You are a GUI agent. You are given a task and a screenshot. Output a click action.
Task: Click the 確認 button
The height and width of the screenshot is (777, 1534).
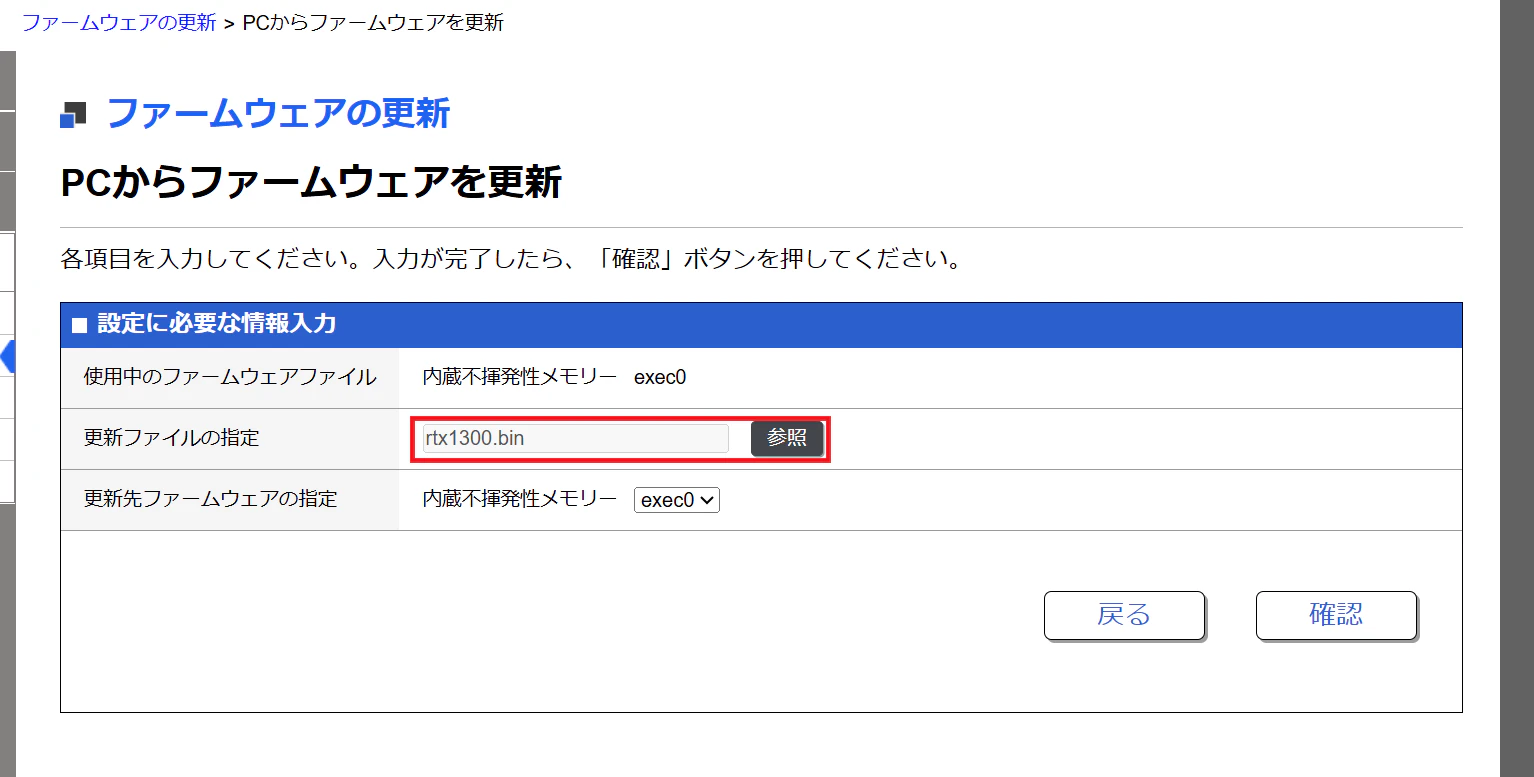coord(1336,615)
